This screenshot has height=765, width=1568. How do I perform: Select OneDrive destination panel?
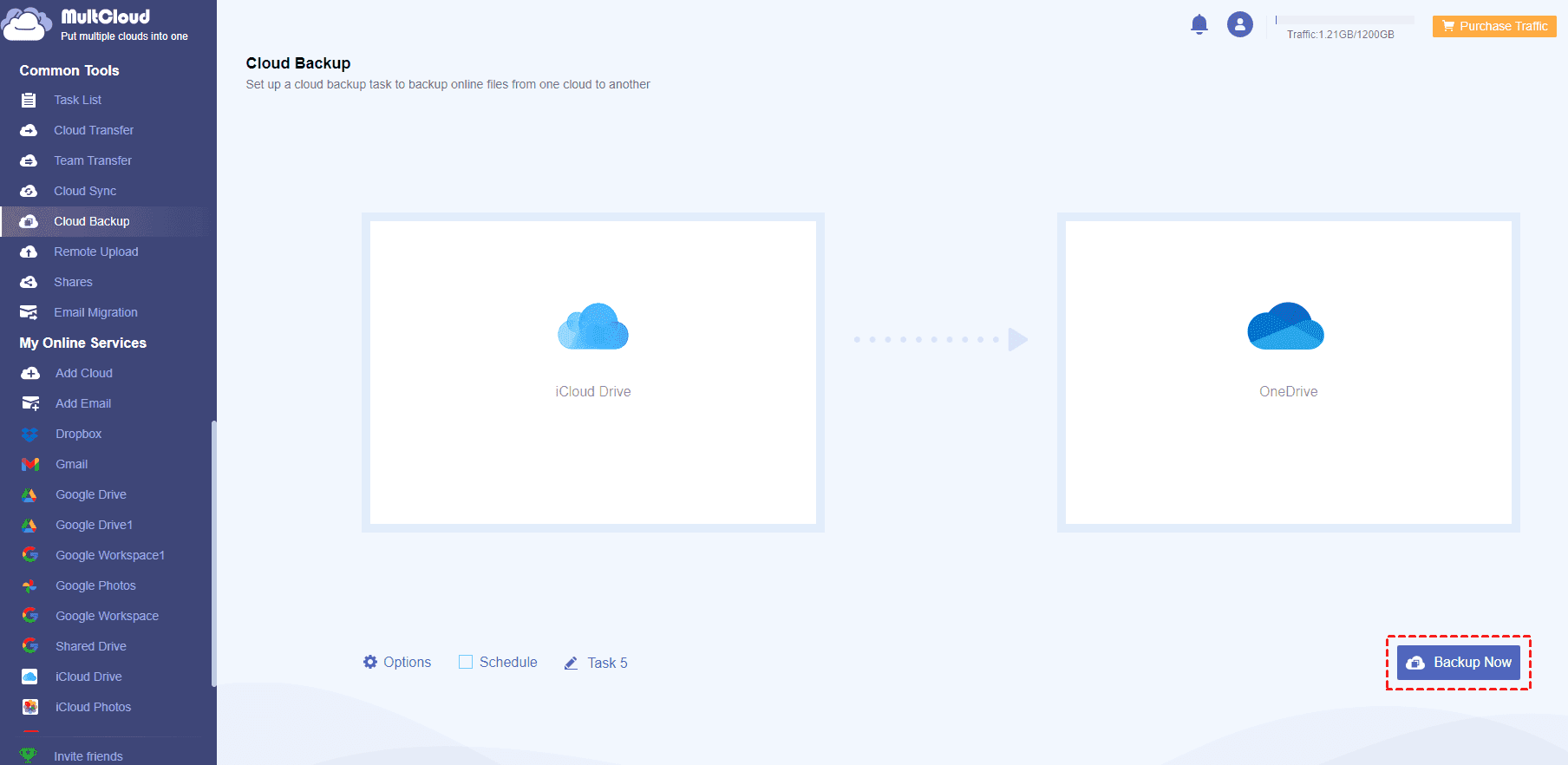[1289, 372]
